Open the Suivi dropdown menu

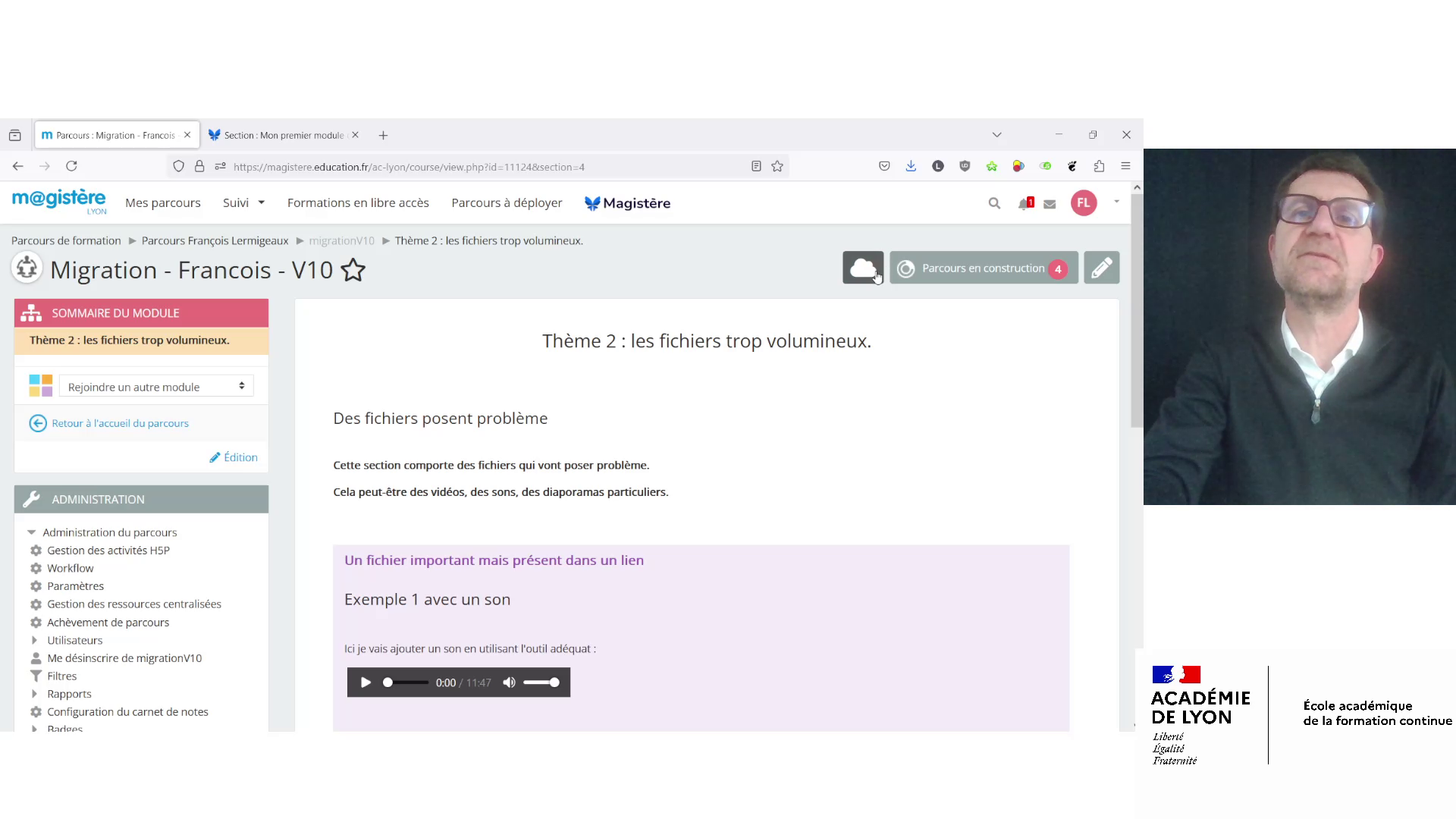243,203
